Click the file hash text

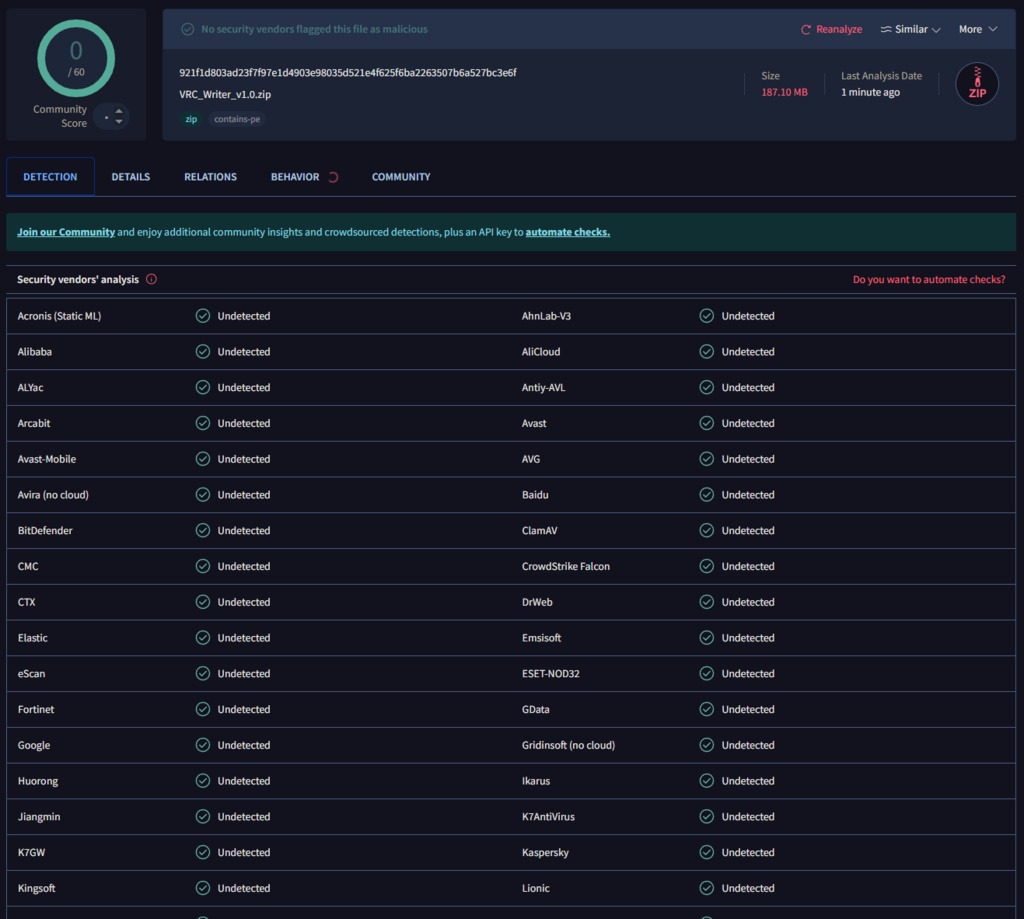pos(347,73)
